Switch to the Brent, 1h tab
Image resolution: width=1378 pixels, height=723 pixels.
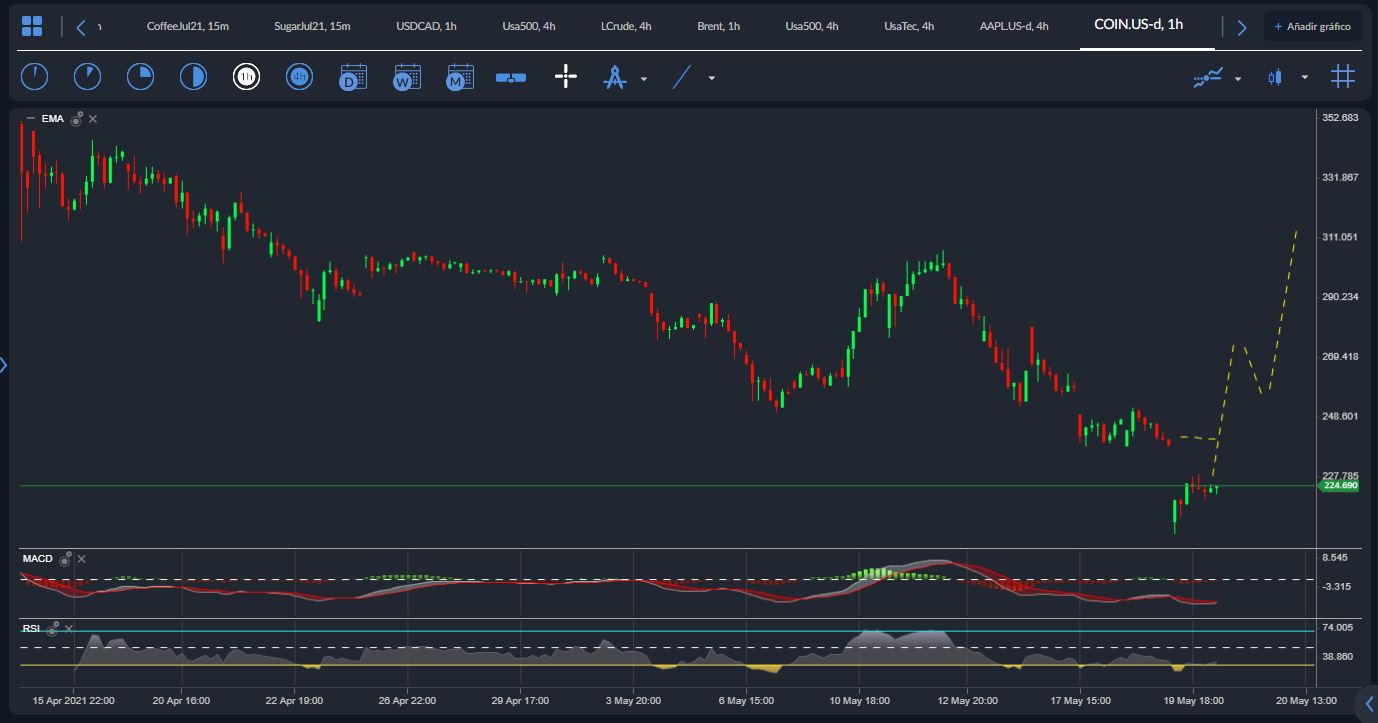point(718,26)
